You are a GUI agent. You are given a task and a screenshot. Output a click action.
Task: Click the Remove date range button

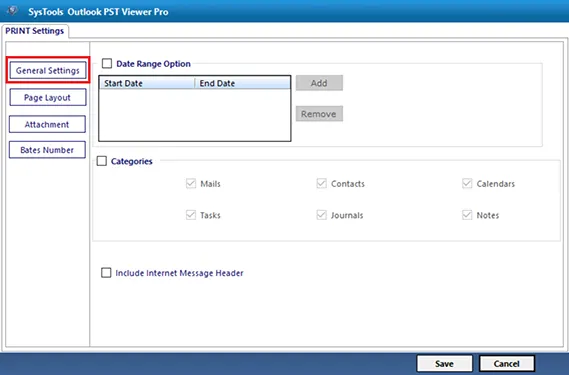pos(319,114)
